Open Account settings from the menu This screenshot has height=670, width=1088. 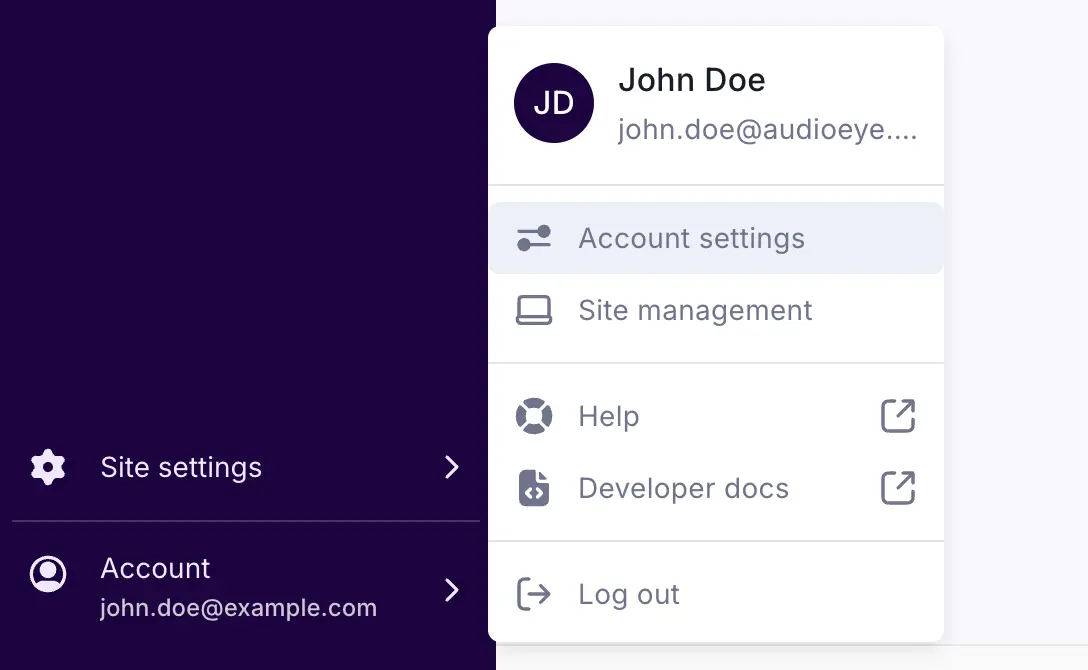[x=691, y=238]
